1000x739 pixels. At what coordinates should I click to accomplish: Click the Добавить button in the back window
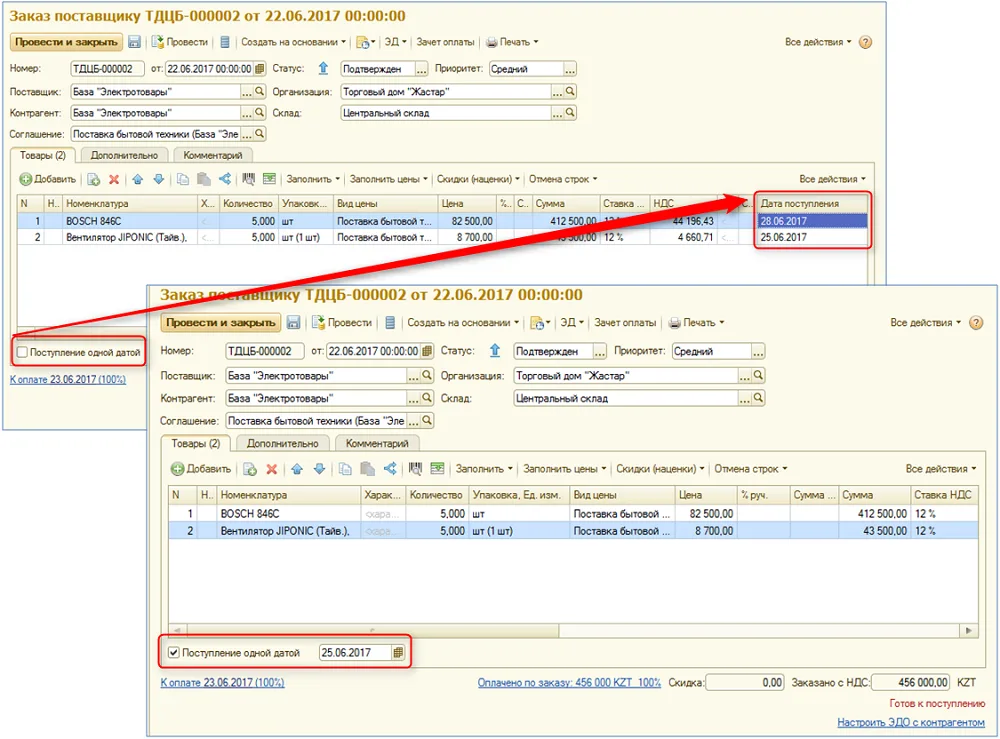[x=48, y=179]
